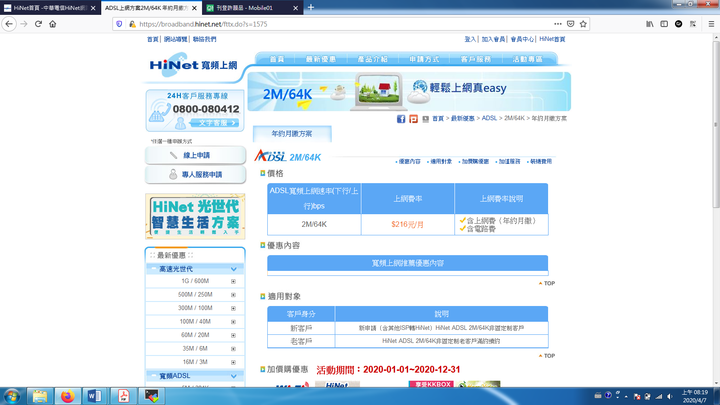Click the browser forward arrow
The width and height of the screenshot is (720, 405).
tap(24, 24)
